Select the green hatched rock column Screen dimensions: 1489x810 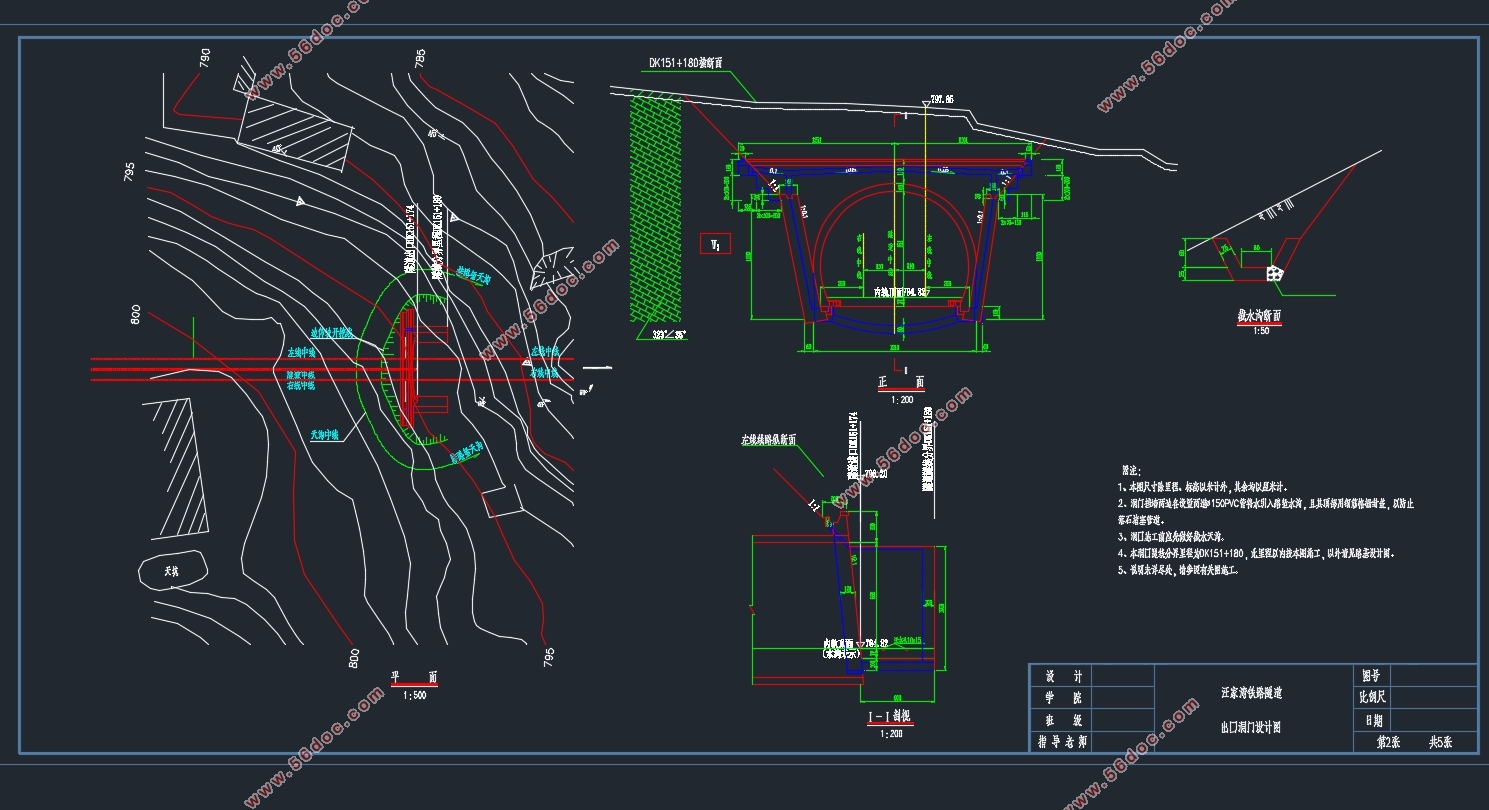[655, 209]
